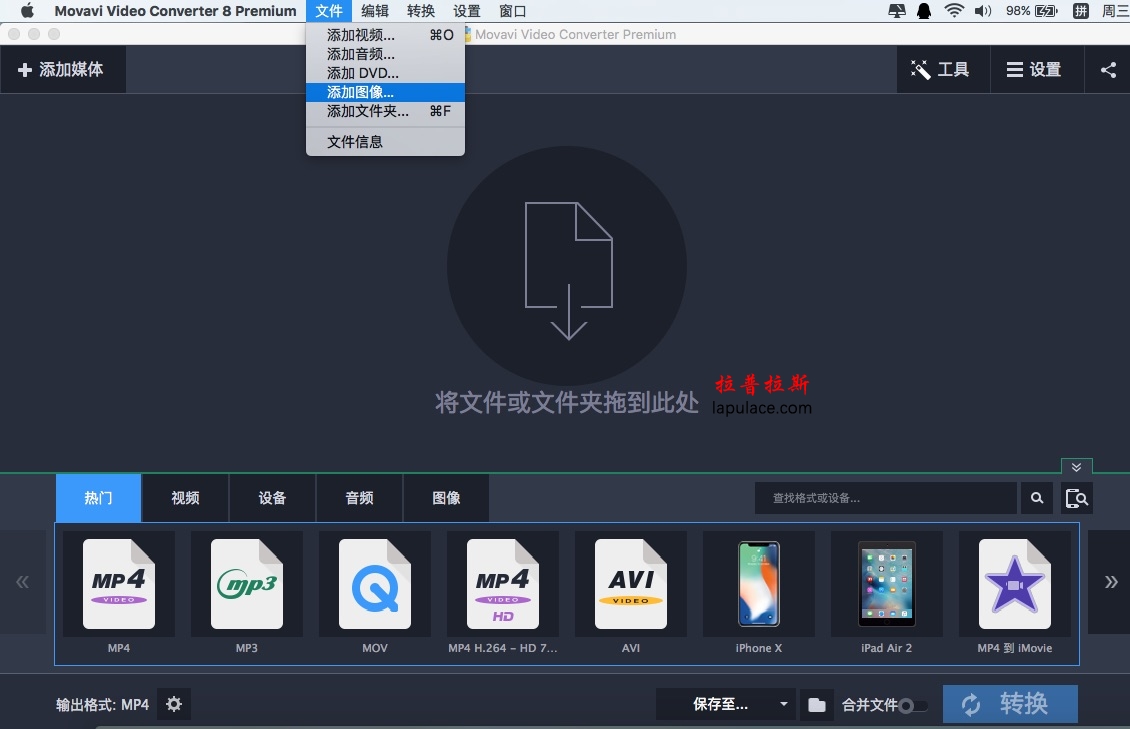The image size is (1130, 729).
Task: Open the 转换 menu in menu bar
Action: (x=421, y=11)
